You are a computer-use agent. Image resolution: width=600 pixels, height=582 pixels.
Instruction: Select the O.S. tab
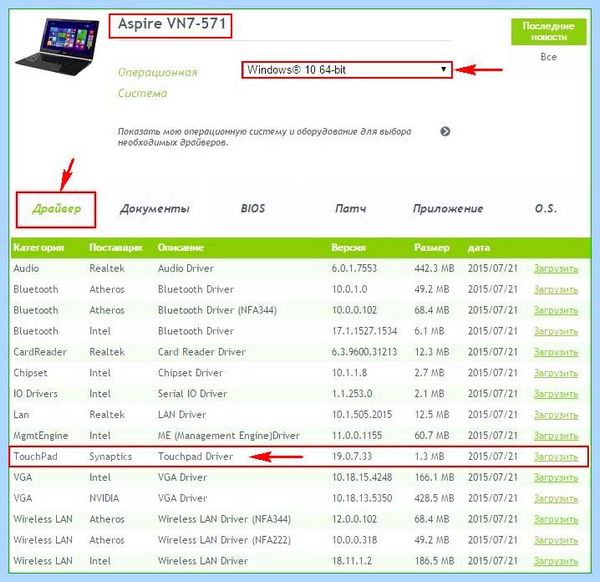pos(546,209)
